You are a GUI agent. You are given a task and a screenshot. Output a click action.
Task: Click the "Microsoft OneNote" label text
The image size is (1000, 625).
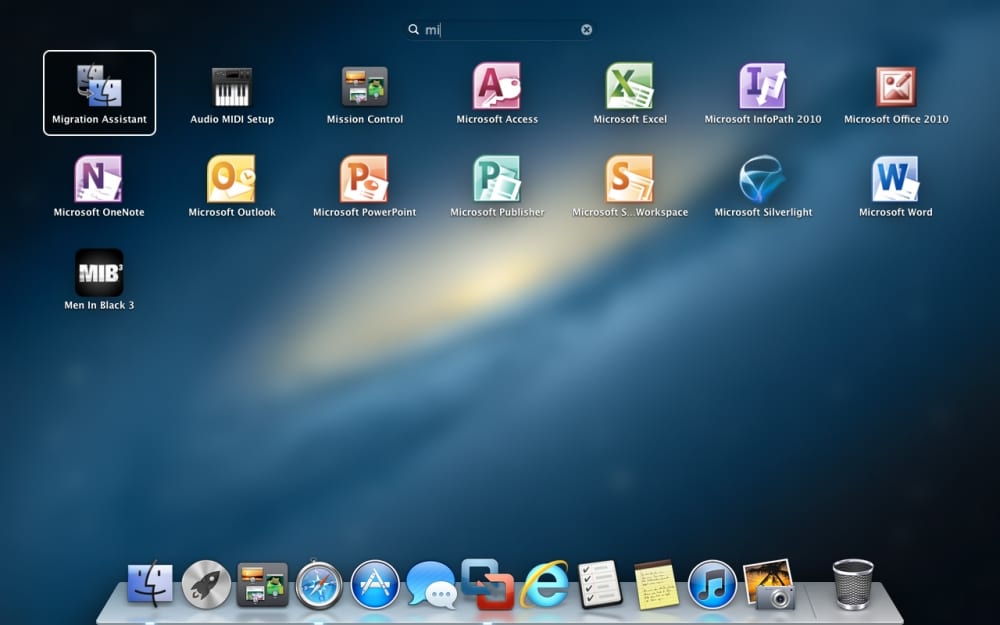(99, 212)
